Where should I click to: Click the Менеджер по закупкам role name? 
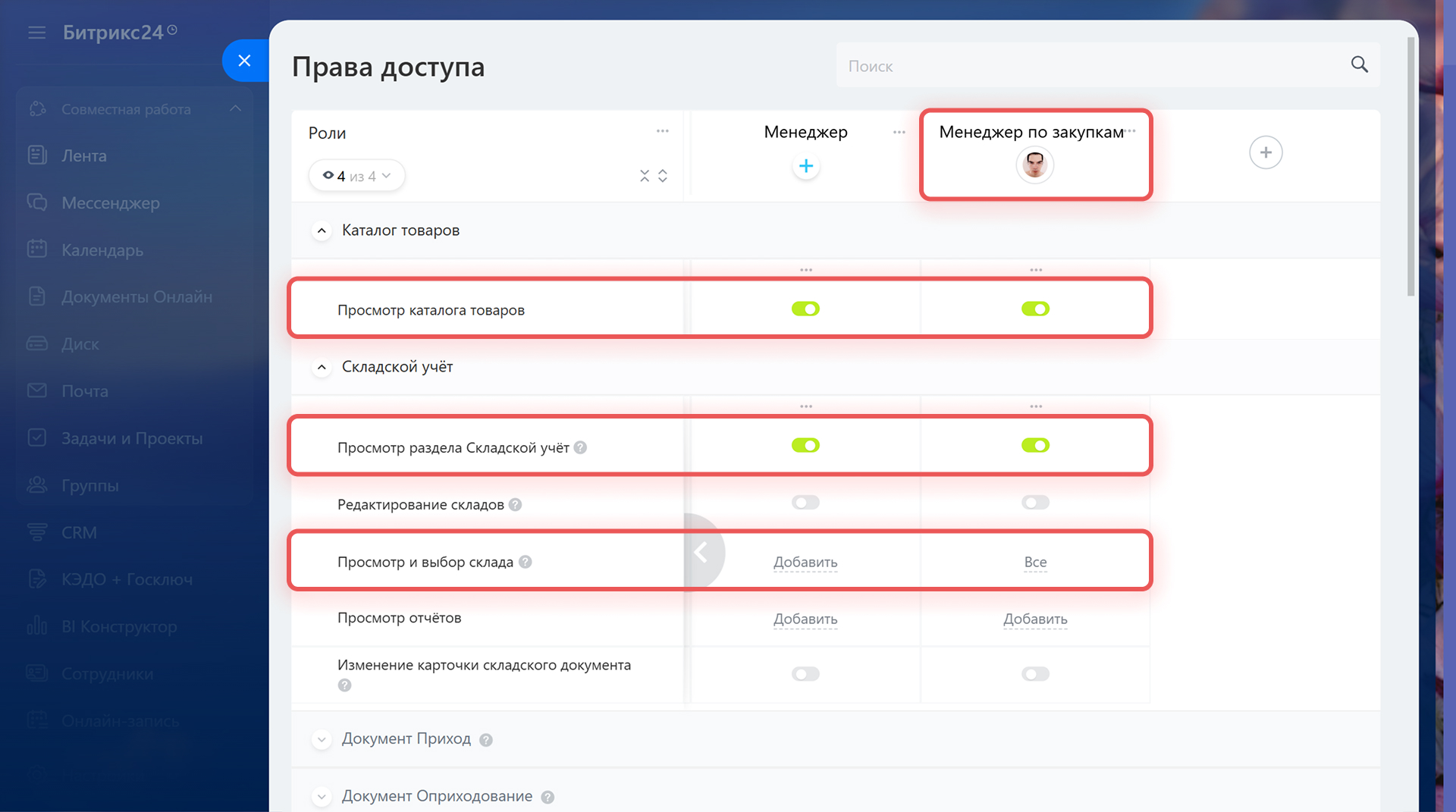[x=1031, y=132]
